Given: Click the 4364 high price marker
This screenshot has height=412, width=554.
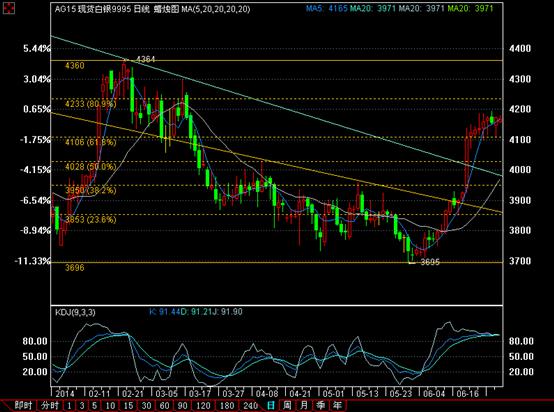Looking at the screenshot, I should pos(146,59).
